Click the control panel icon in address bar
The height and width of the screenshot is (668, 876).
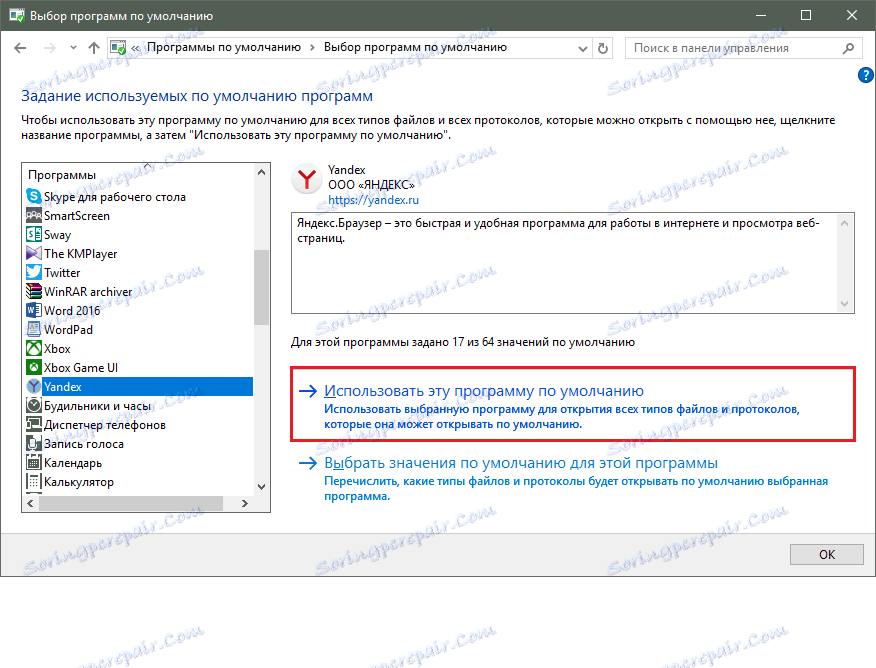(118, 48)
